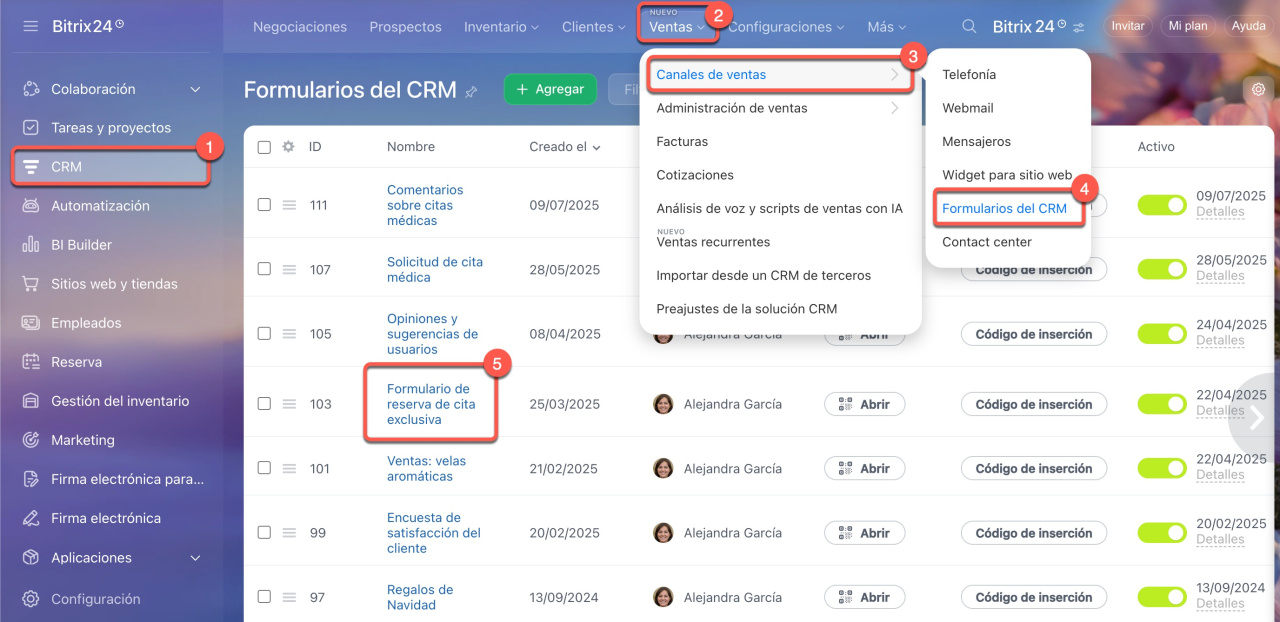The width and height of the screenshot is (1280, 622).
Task: Check the box for form ID 105
Action: pos(264,334)
